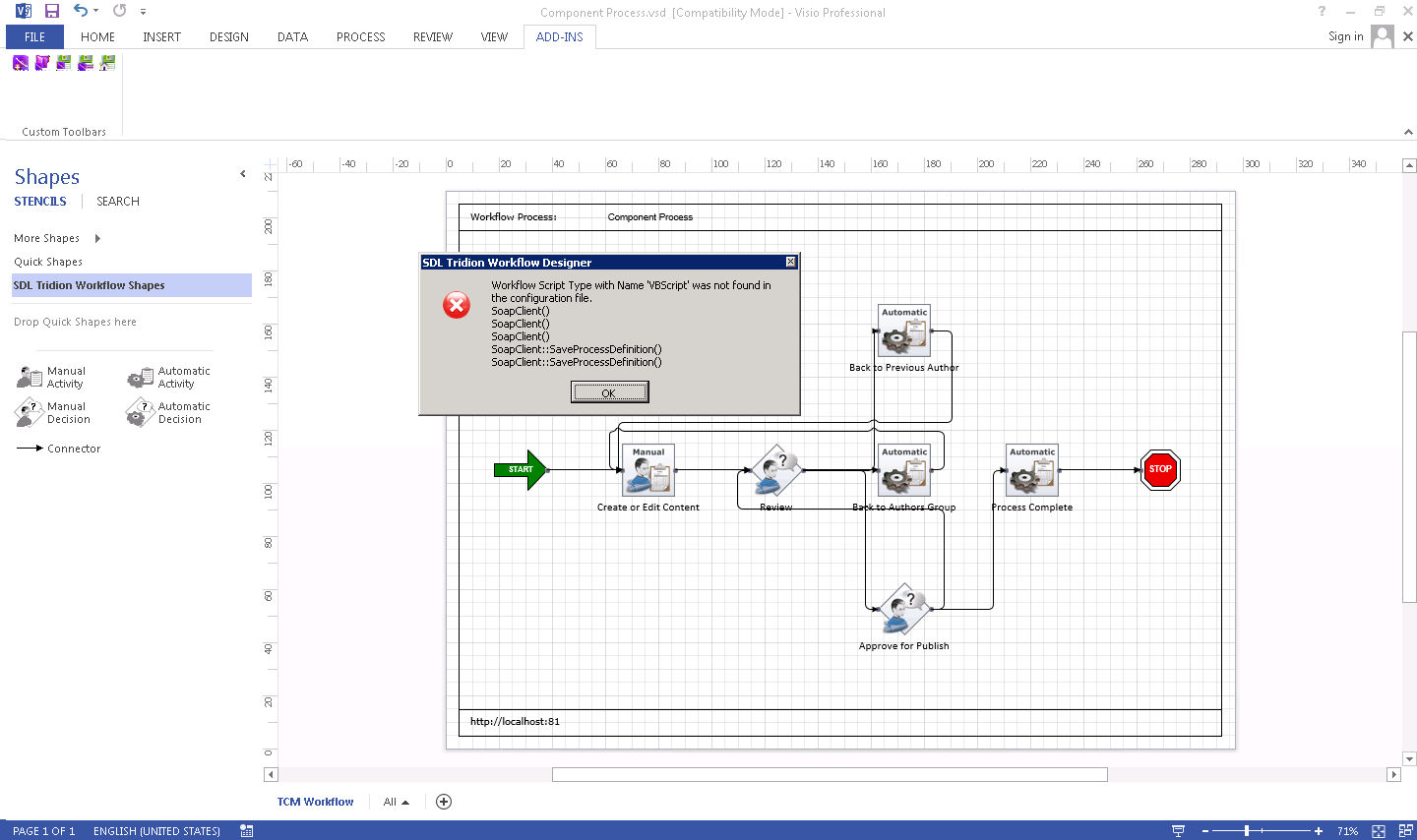This screenshot has width=1417, height=840.
Task: Click the green START shape
Action: 521,470
